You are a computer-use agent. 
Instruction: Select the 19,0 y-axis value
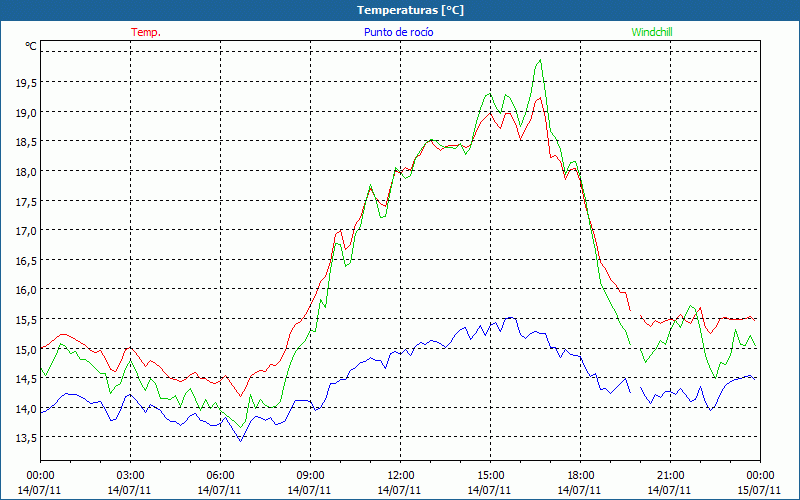pos(26,113)
